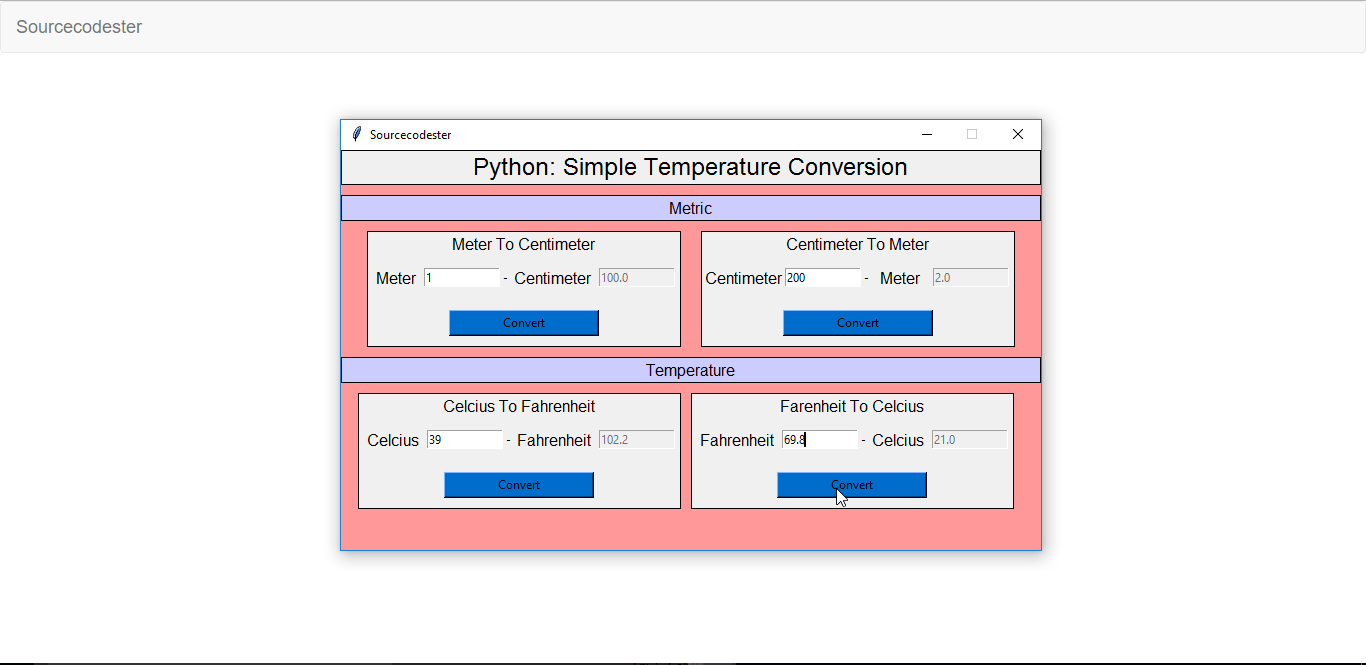Click the 'Celcius To Fahrenheit' heading
The image size is (1366, 665).
click(519, 407)
